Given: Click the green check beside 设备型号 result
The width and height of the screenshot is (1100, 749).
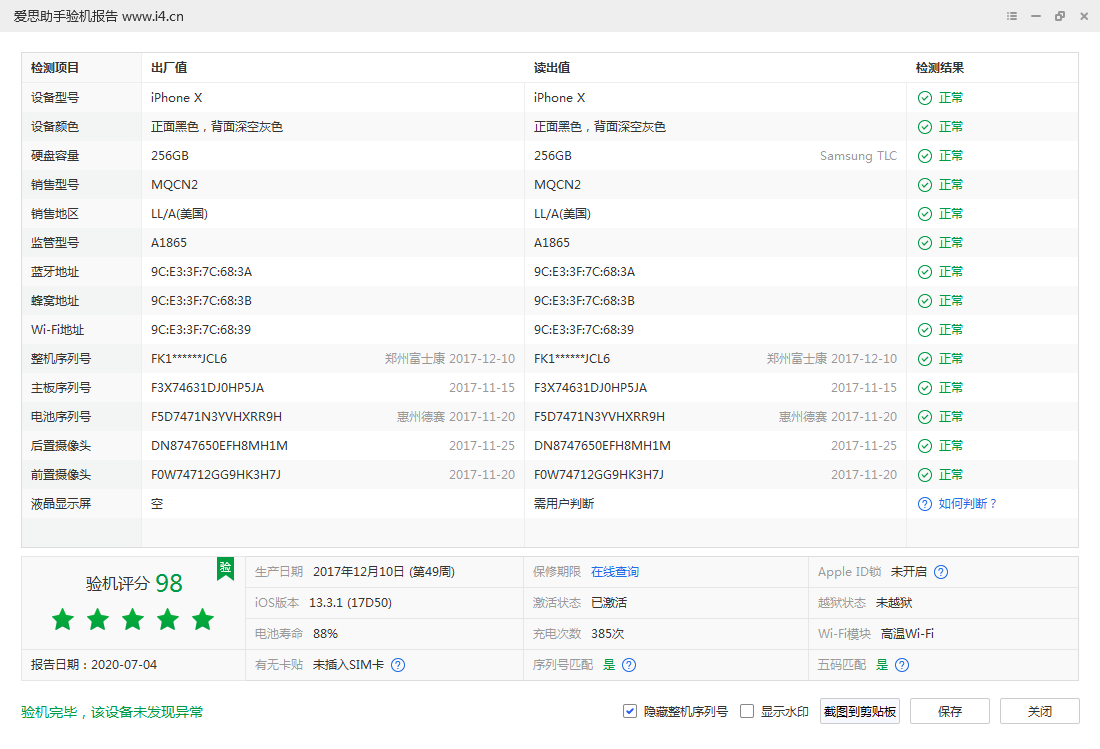Looking at the screenshot, I should click(923, 97).
